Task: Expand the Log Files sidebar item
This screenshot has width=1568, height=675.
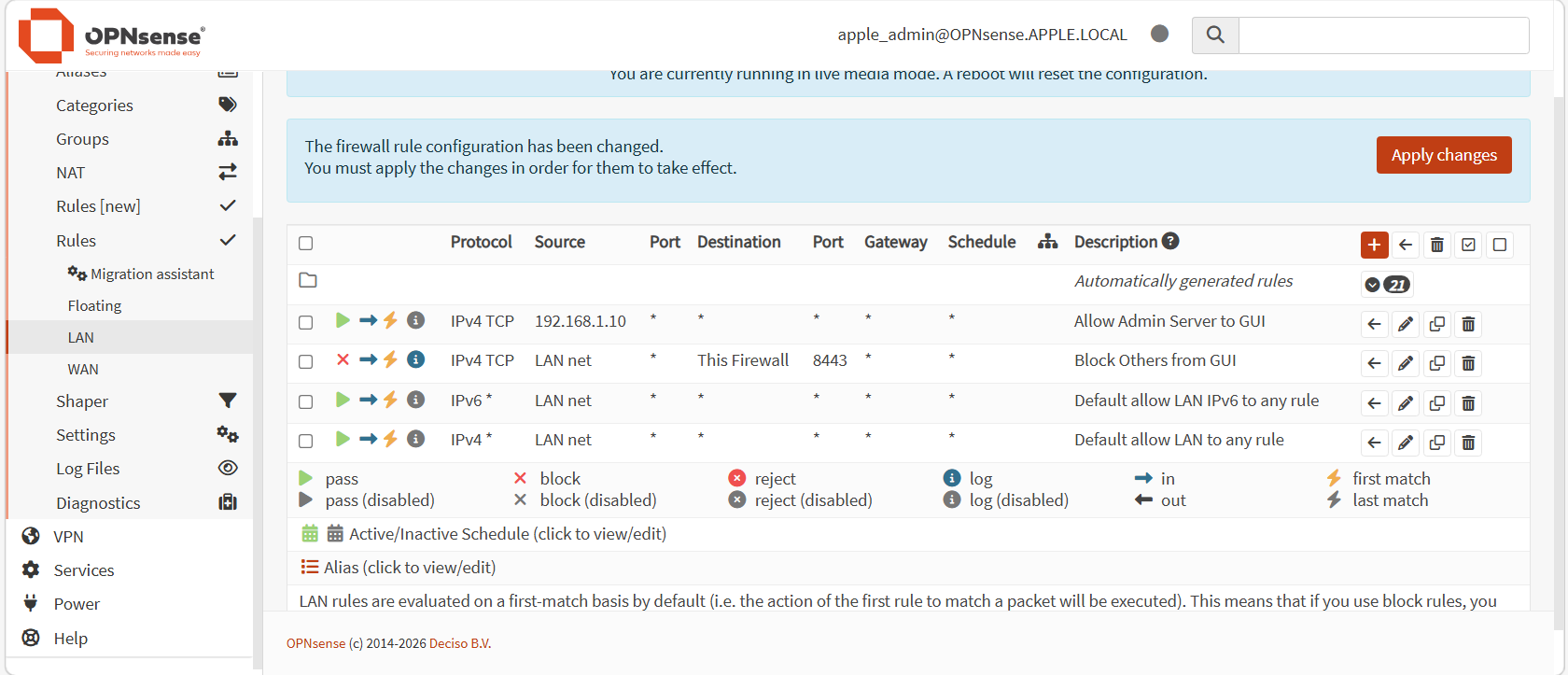Action: tap(131, 469)
